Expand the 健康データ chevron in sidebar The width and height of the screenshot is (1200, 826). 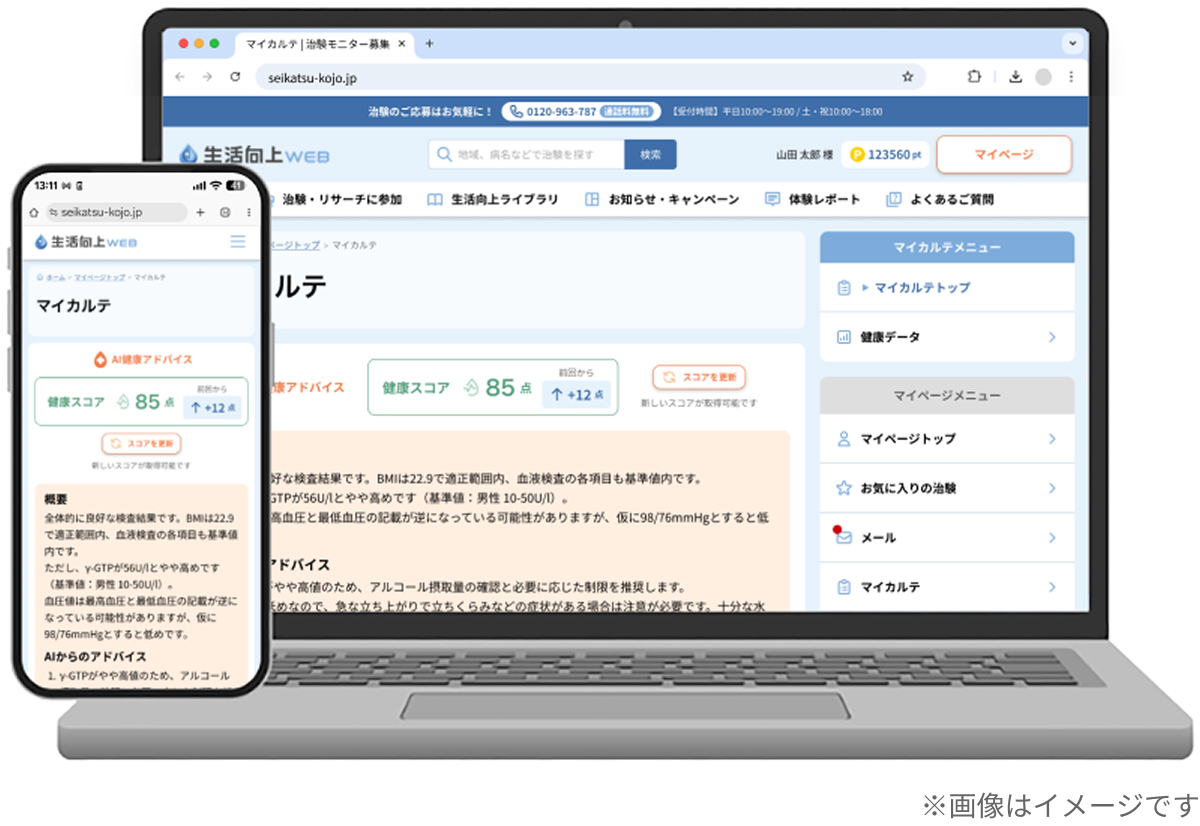click(x=1052, y=338)
